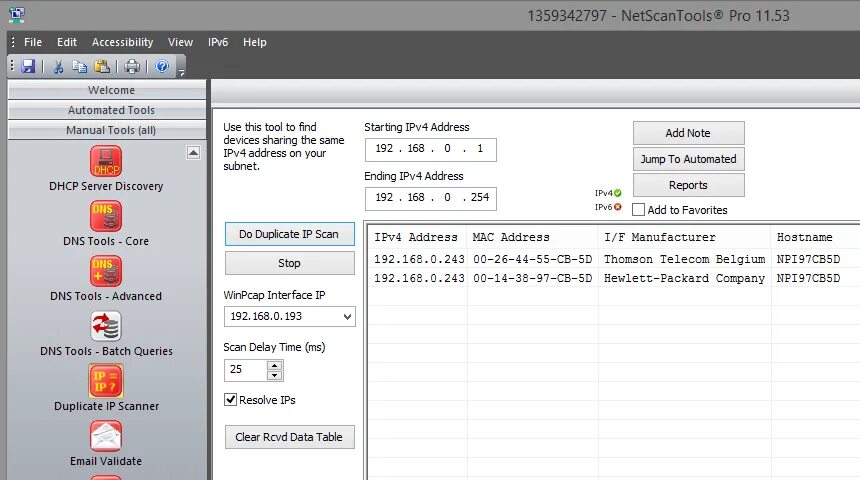
Task: Click the Cut scissors toolbar icon
Action: pos(58,67)
